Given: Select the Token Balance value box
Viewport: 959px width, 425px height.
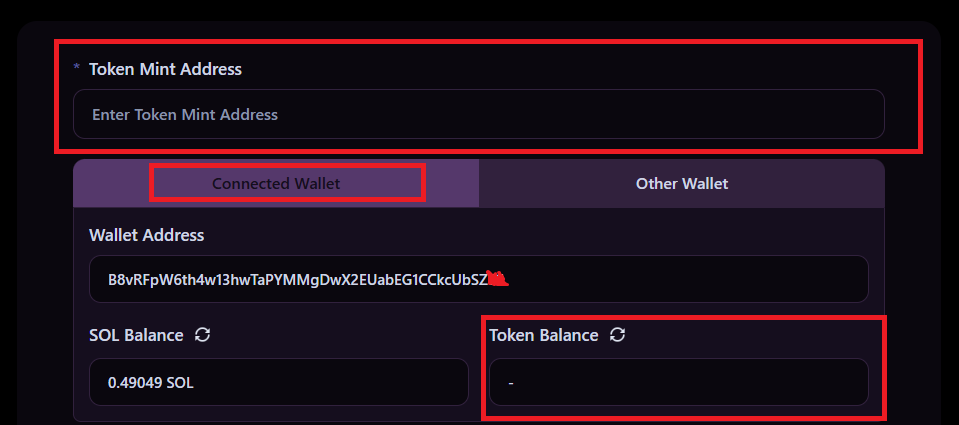Looking at the screenshot, I should click(x=678, y=382).
